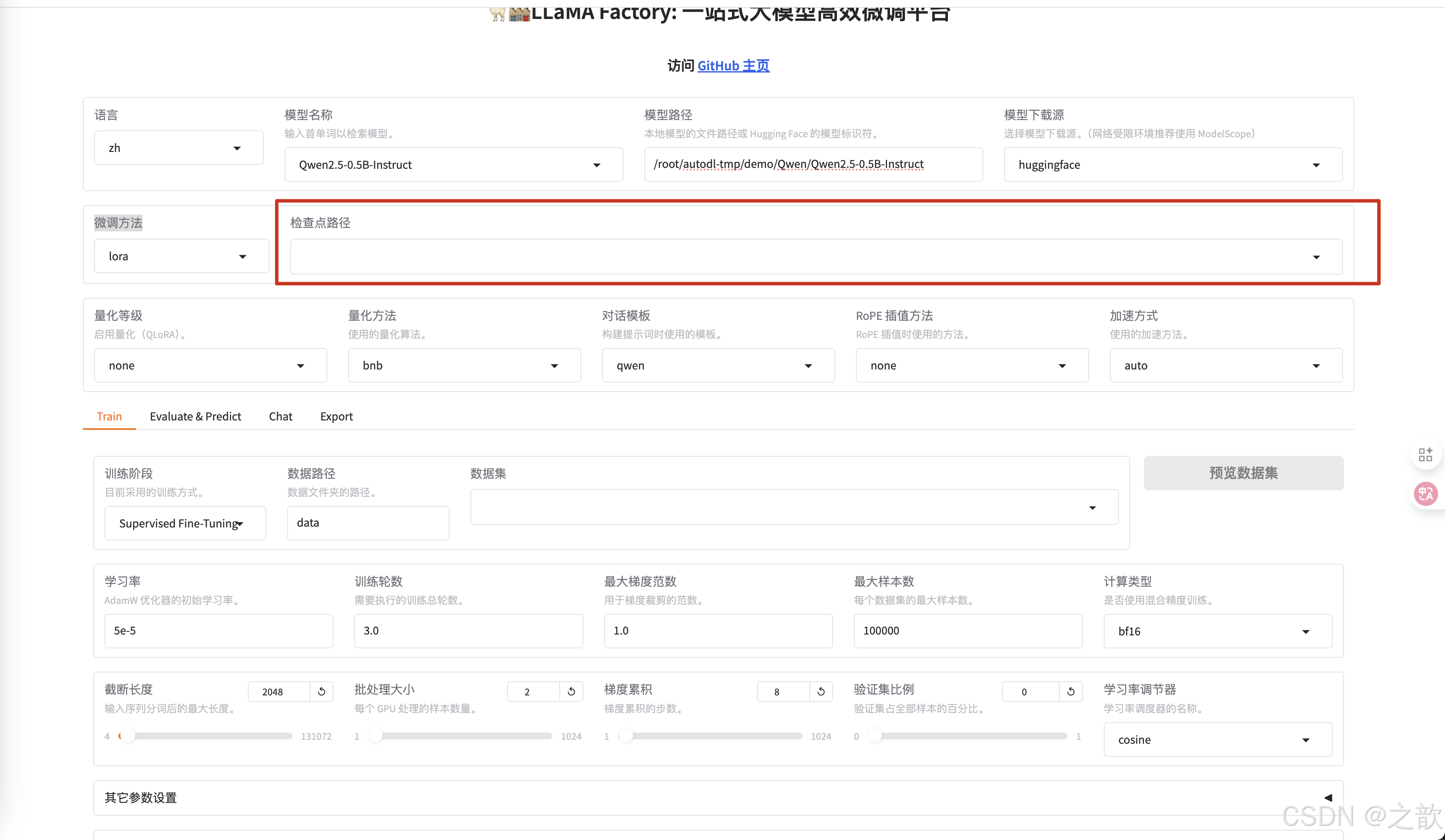Click the 梯度累积 slider handle
The height and width of the screenshot is (840, 1445).
626,736
